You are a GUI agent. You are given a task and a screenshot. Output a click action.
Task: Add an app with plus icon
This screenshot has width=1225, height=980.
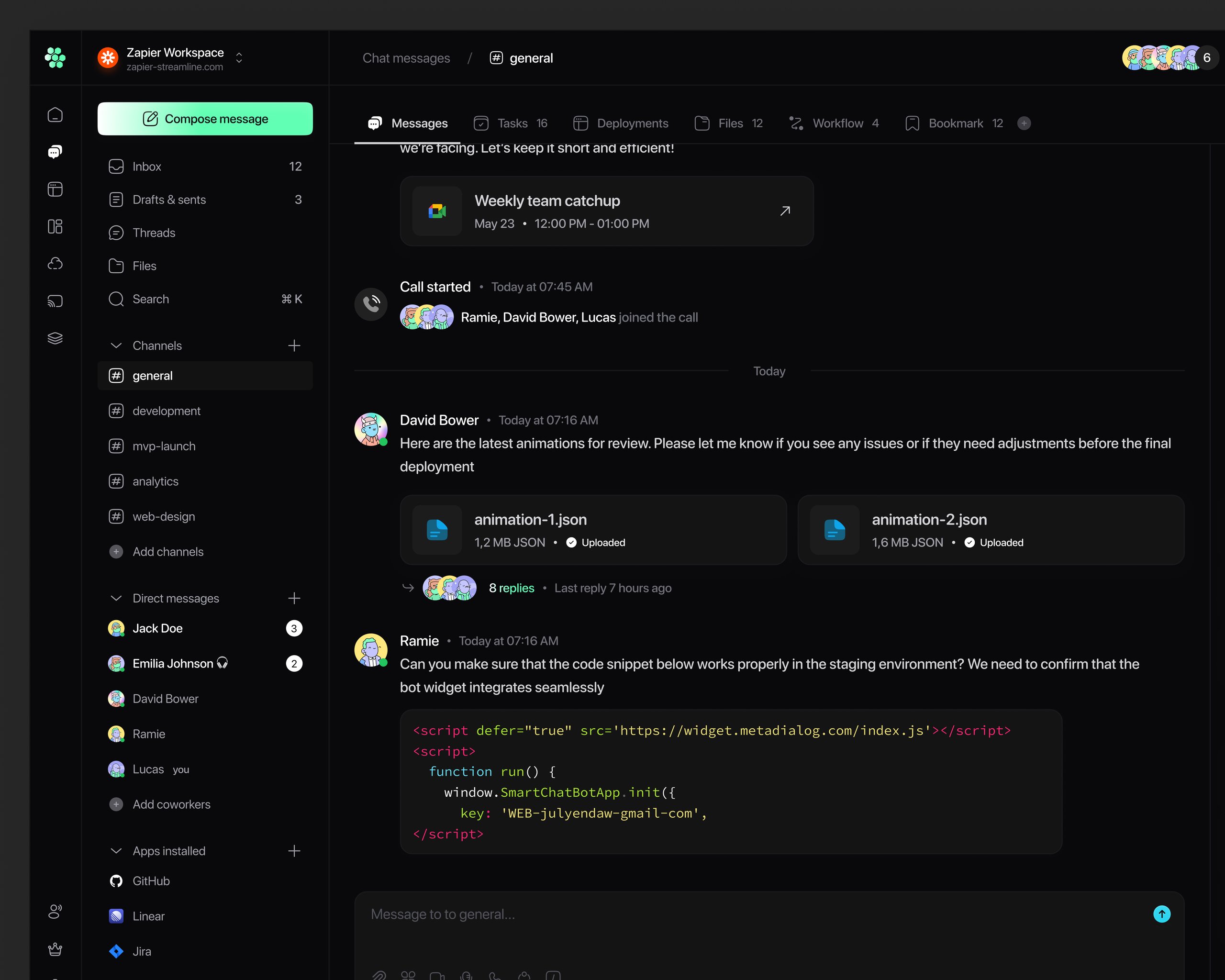[294, 851]
